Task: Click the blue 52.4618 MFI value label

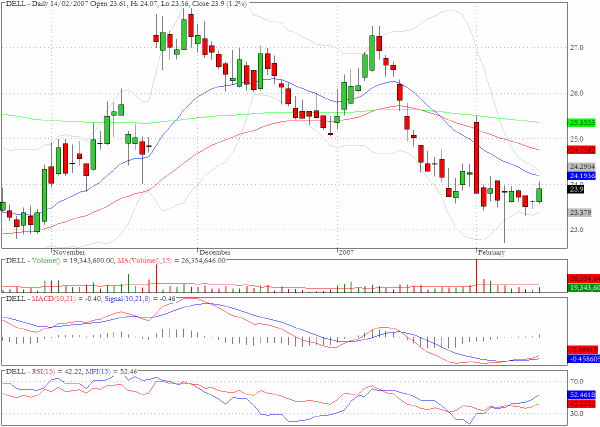Action: coord(582,395)
